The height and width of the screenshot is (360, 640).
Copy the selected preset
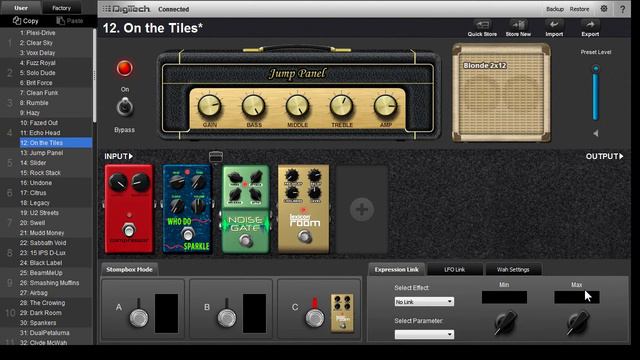pyautogui.click(x=25, y=21)
